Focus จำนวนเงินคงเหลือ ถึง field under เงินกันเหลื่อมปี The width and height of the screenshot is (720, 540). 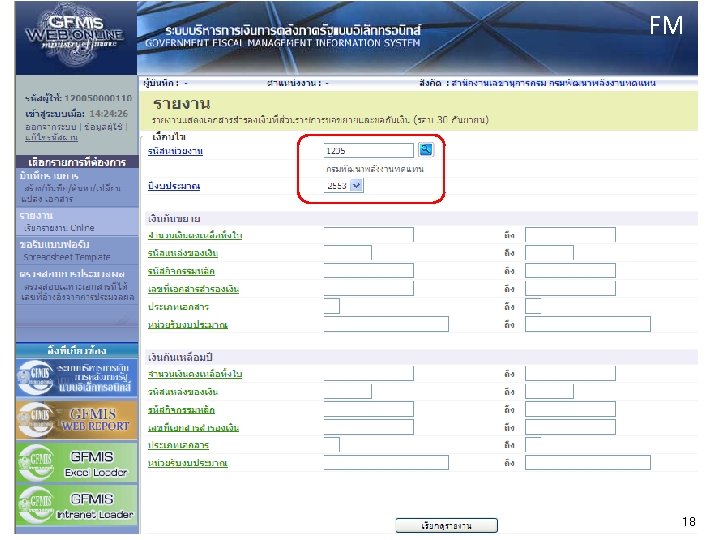tap(570, 373)
